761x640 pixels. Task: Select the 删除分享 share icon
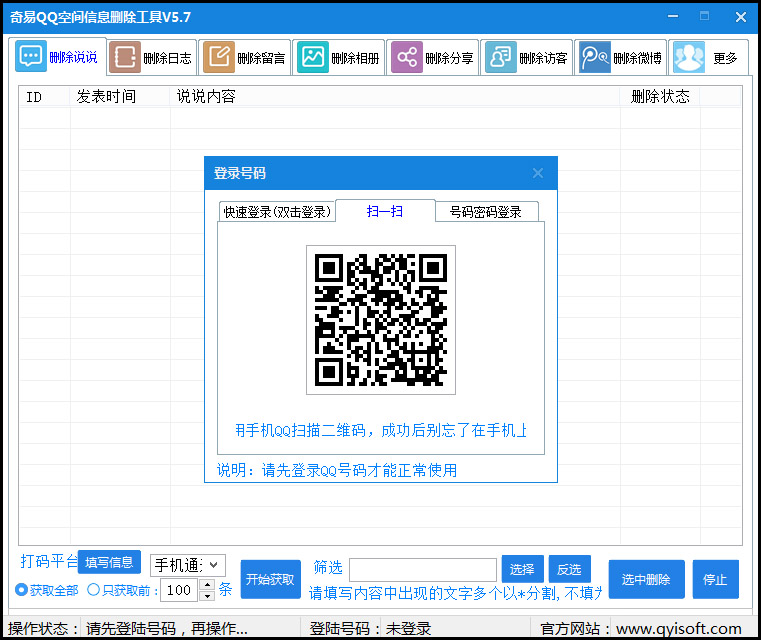point(406,58)
